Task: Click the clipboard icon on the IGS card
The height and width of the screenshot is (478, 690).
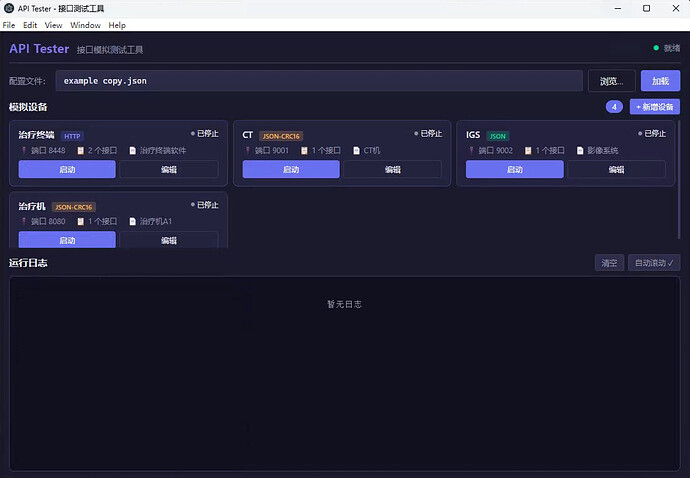Action: click(x=528, y=151)
